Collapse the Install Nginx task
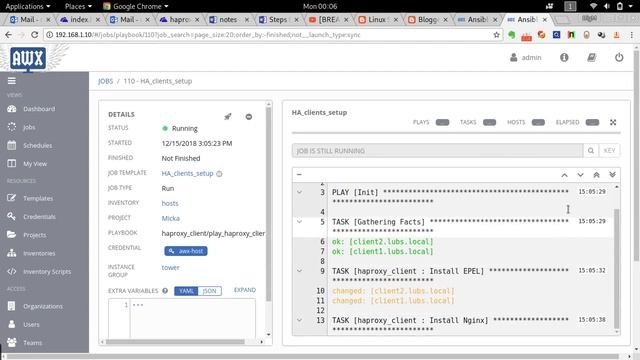The width and height of the screenshot is (640, 360). point(299,320)
